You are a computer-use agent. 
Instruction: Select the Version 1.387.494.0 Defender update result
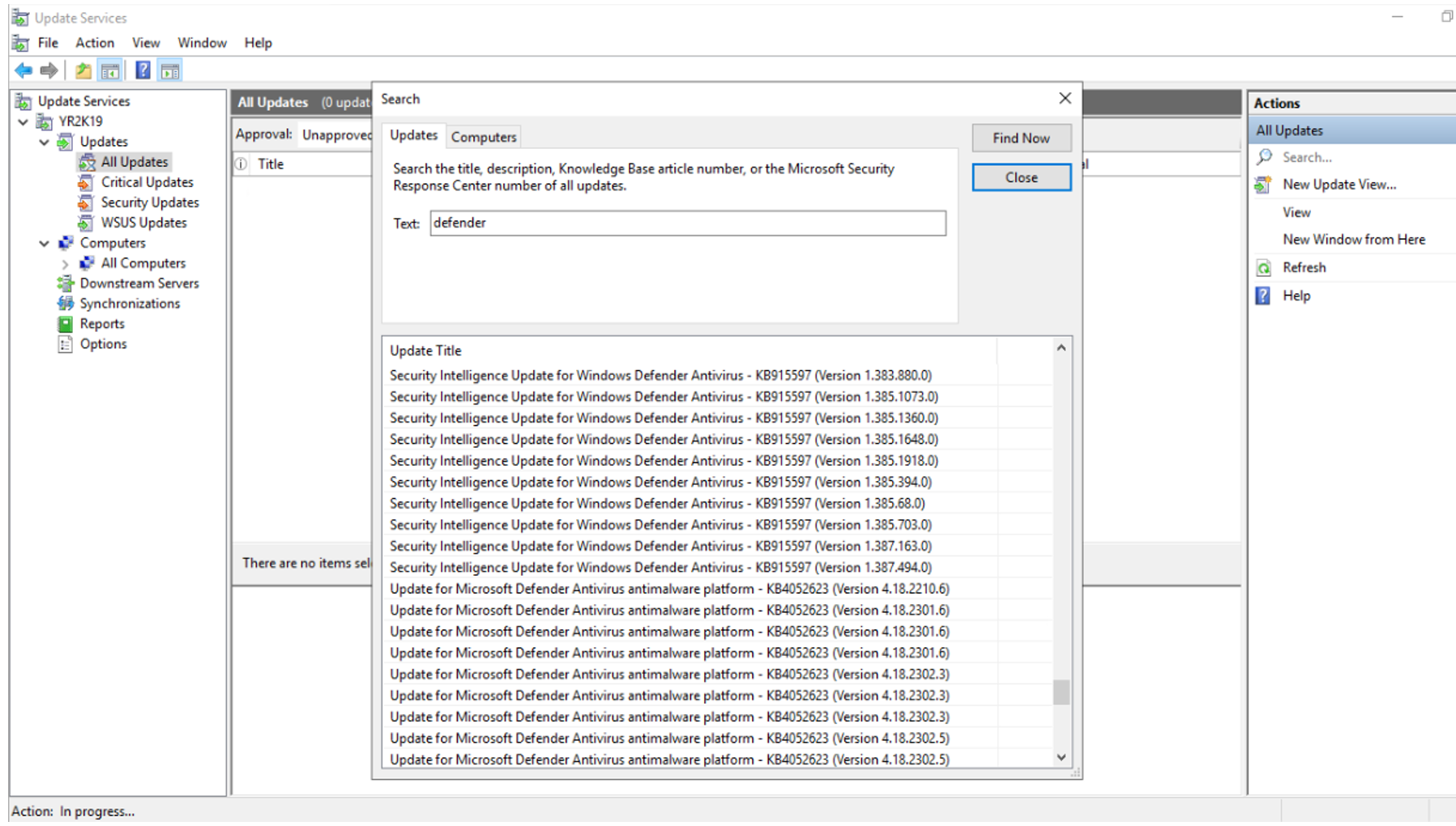660,568
